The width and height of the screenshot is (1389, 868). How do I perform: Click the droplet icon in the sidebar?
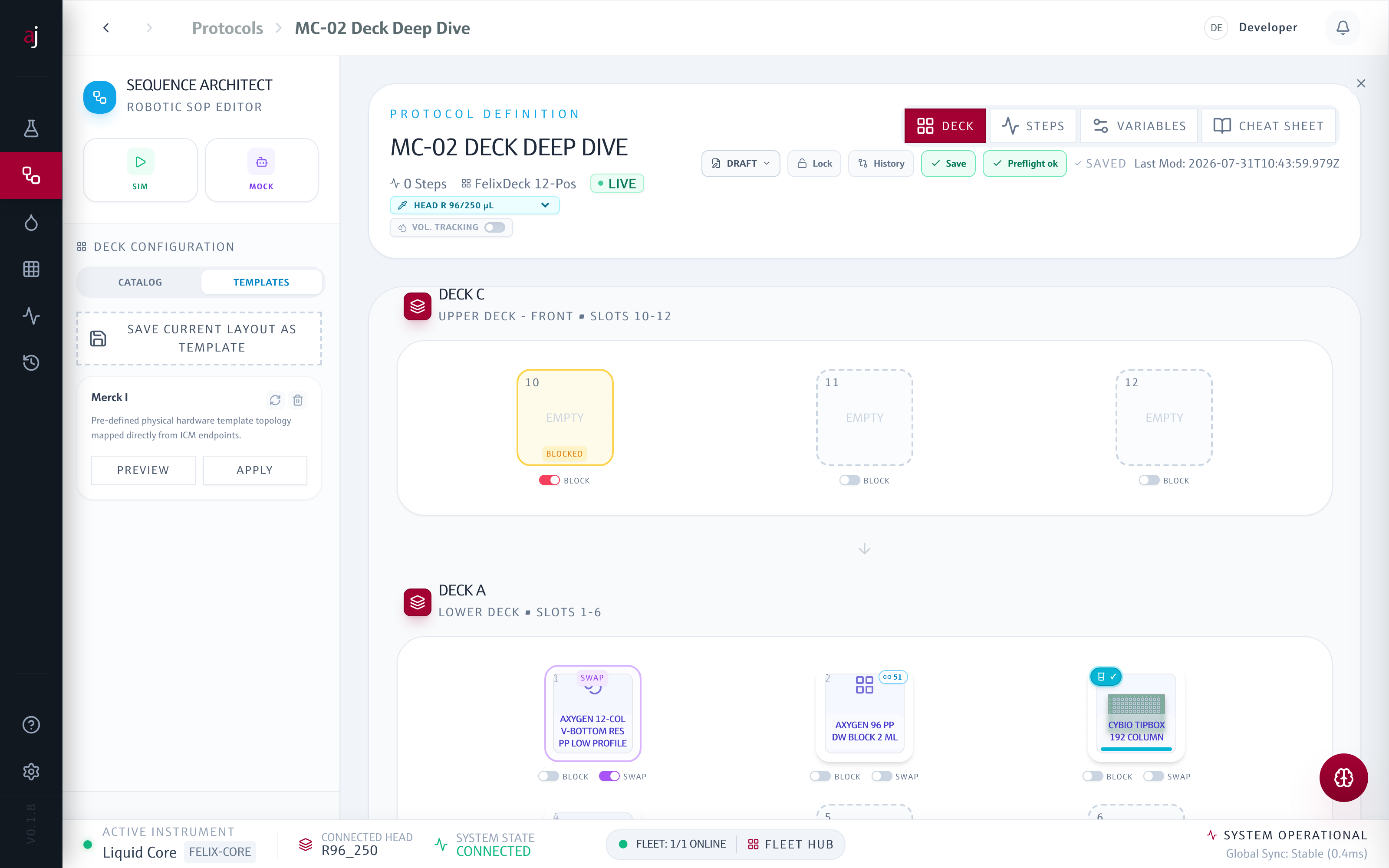(31, 222)
